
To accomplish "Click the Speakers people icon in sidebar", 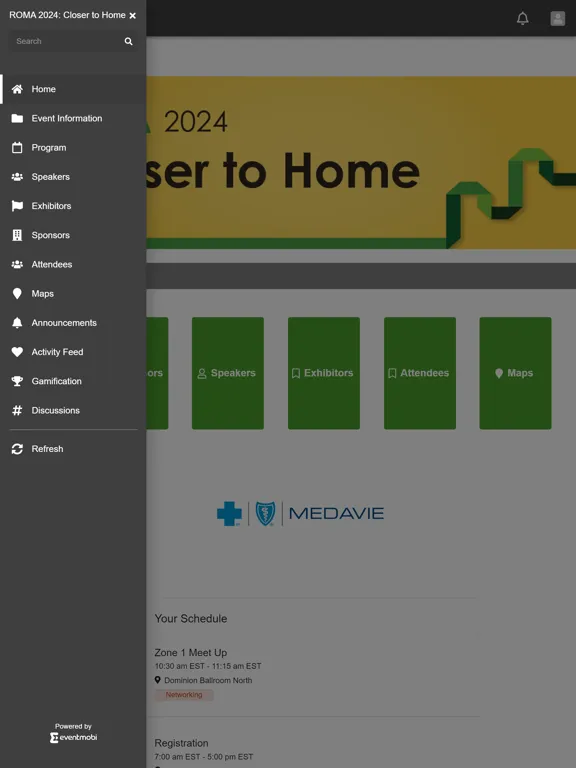I will pyautogui.click(x=17, y=177).
